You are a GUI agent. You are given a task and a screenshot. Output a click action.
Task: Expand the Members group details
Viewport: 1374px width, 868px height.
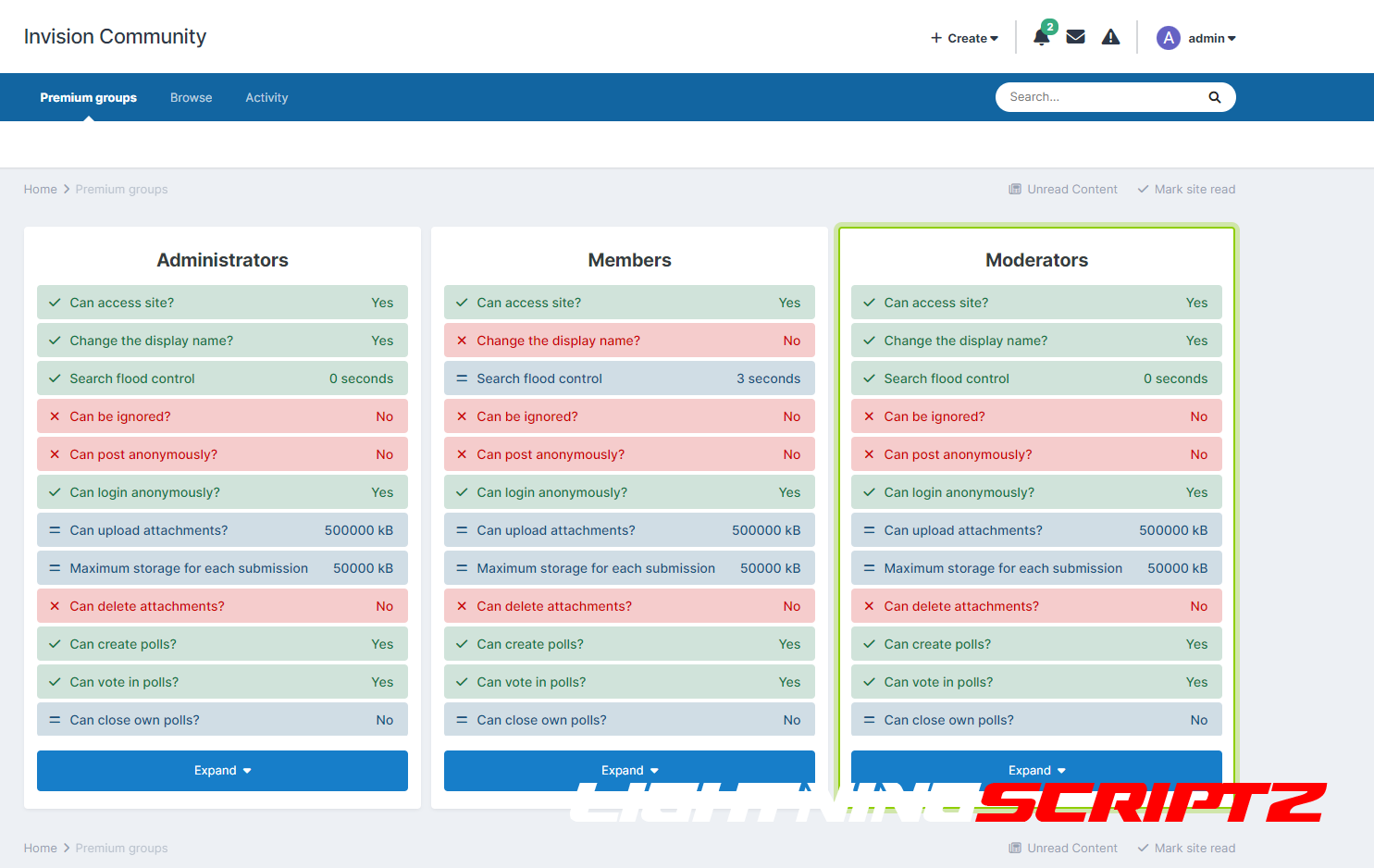click(x=629, y=769)
